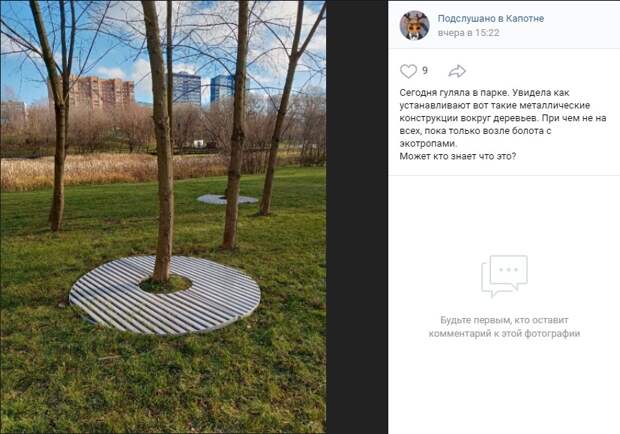The height and width of the screenshot is (434, 620).
Task: Click the line Может кто знает что это?
Action: click(457, 156)
